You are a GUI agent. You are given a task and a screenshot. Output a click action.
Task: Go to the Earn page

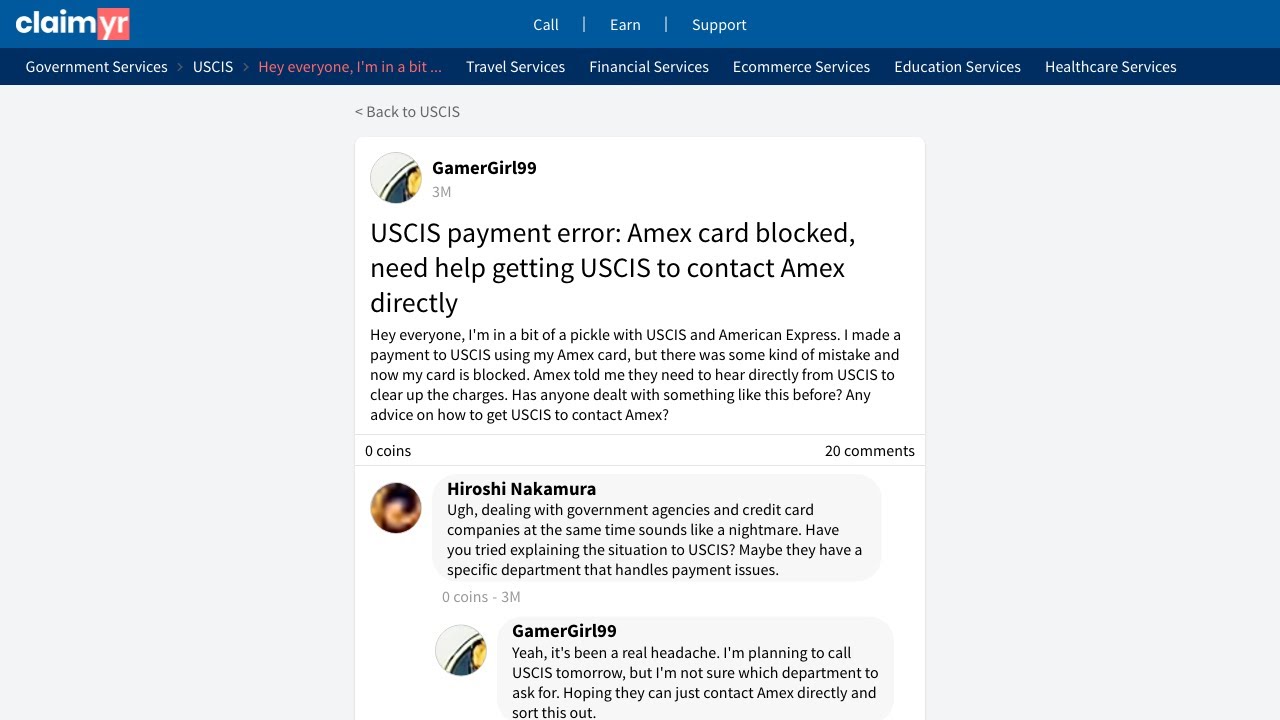click(625, 25)
